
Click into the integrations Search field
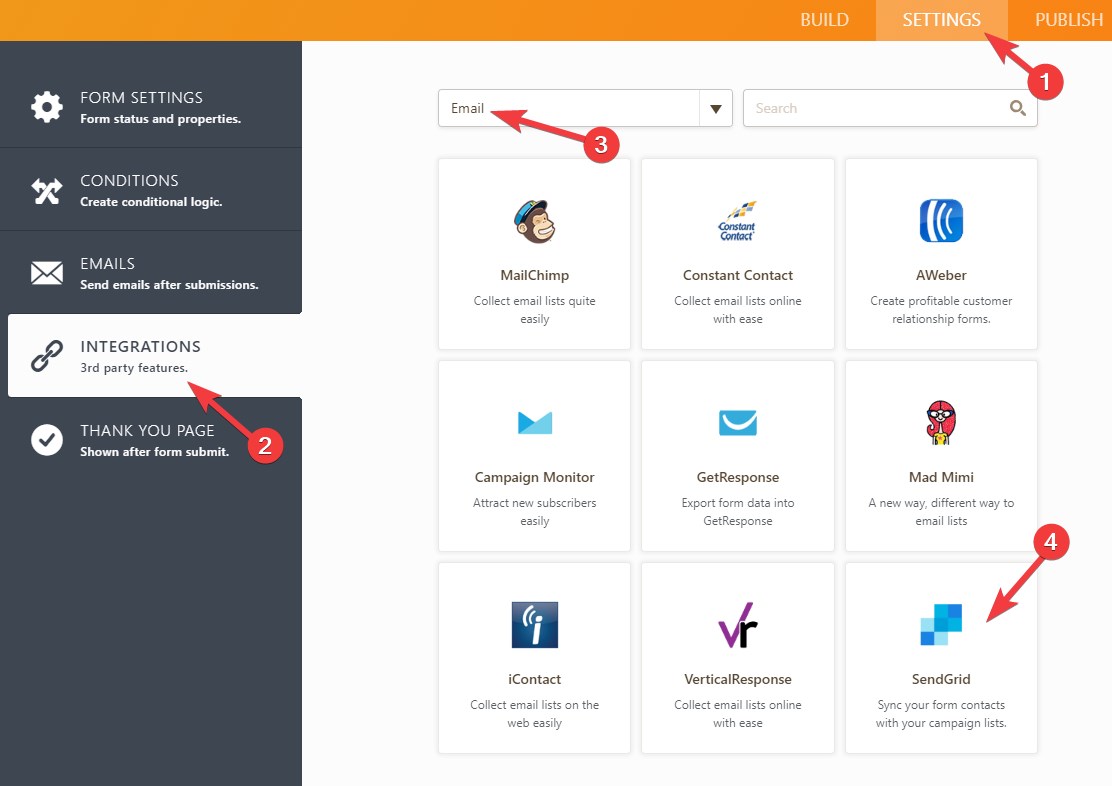click(x=875, y=108)
